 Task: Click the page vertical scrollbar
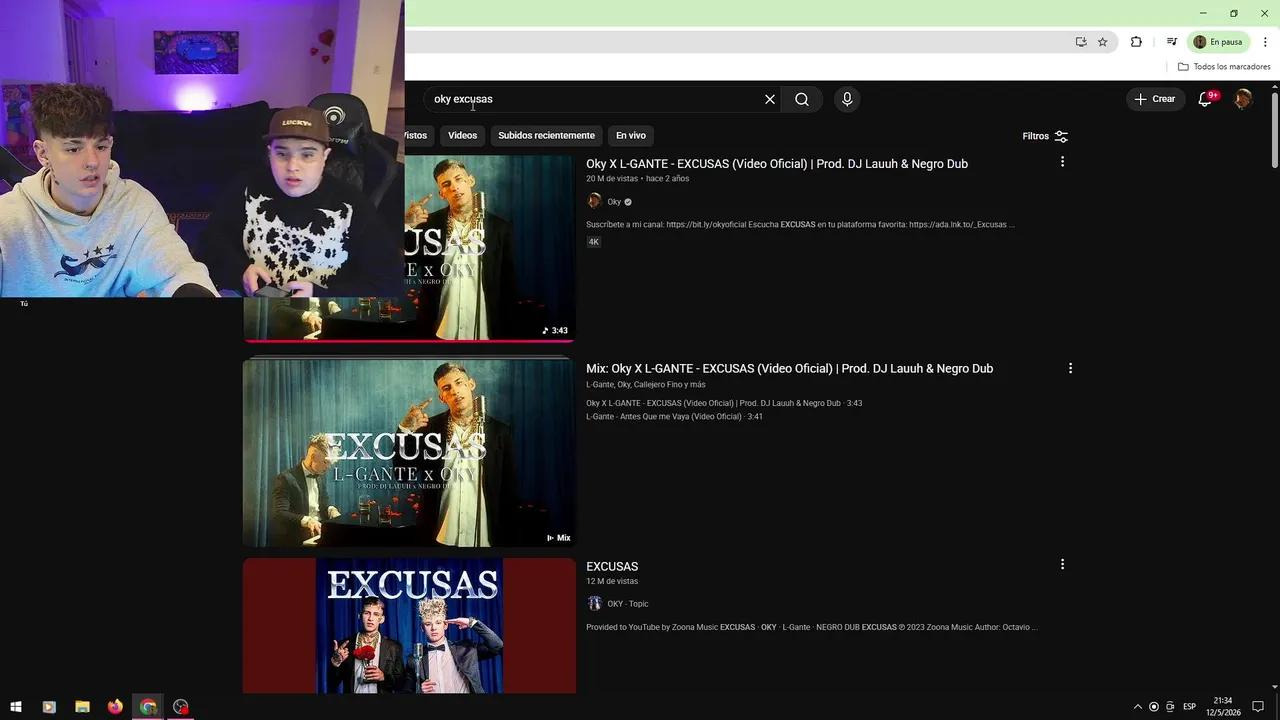1275,130
